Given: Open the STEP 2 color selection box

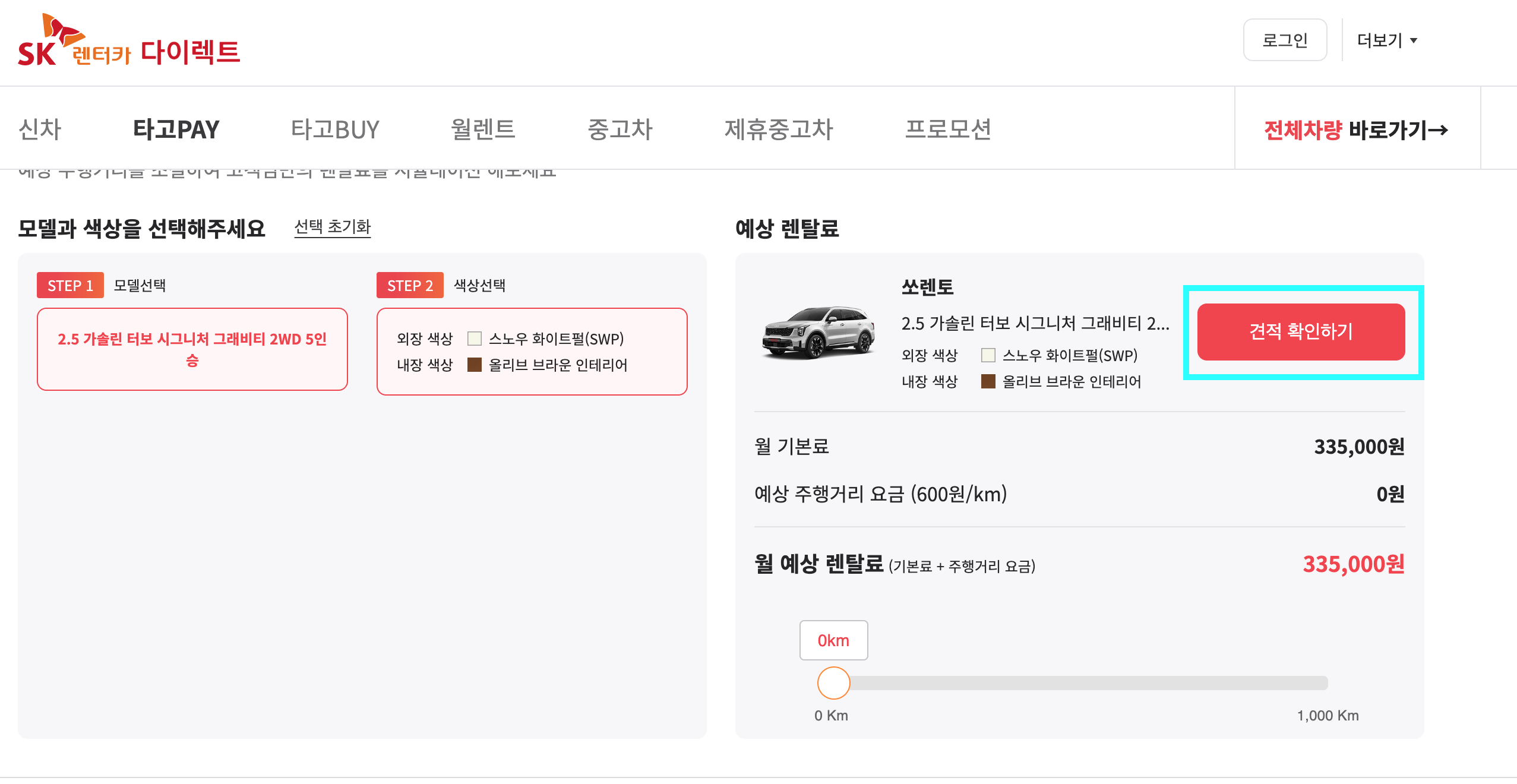Looking at the screenshot, I should [532, 351].
